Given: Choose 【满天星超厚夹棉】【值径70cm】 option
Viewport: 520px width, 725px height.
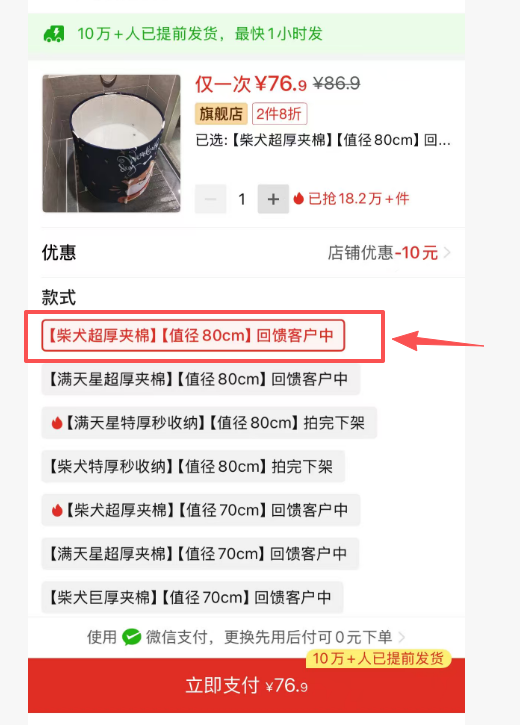Looking at the screenshot, I should click(x=200, y=553).
